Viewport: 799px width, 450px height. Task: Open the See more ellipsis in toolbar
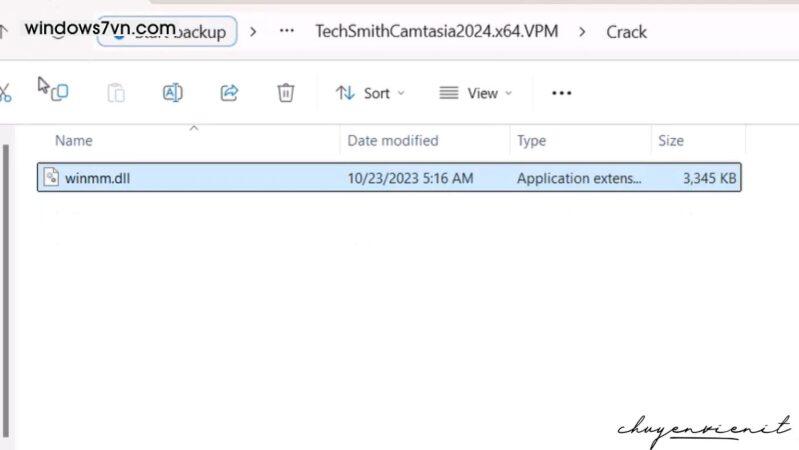click(x=561, y=93)
